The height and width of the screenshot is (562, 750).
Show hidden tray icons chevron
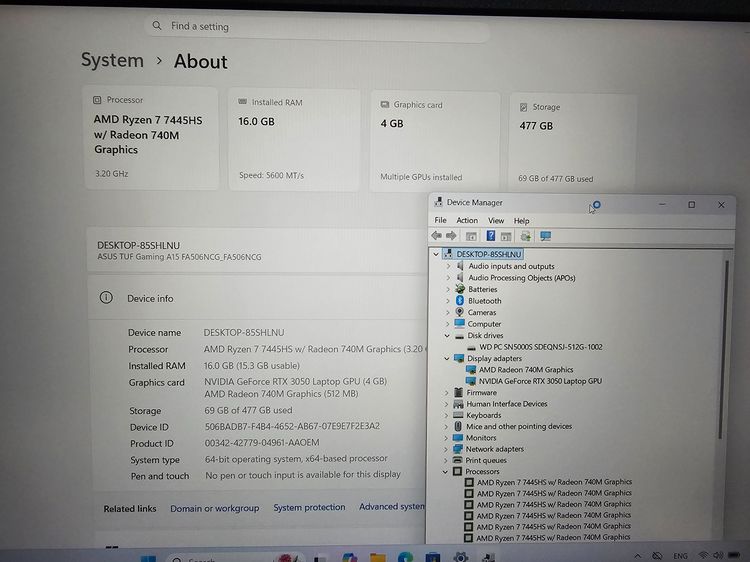click(x=638, y=556)
